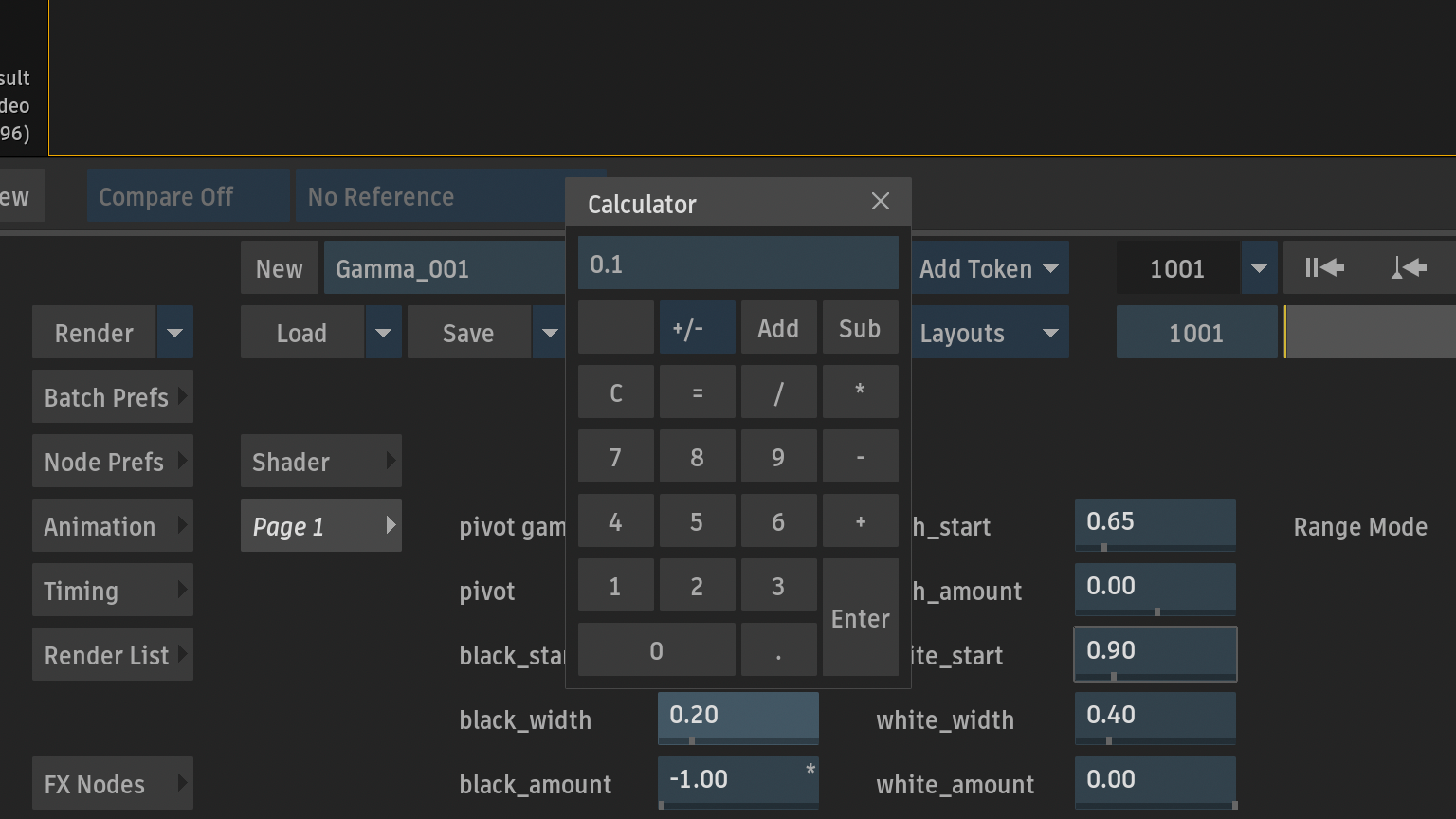Click the white_amount value field 0.00
The height and width of the screenshot is (819, 1456).
click(x=1156, y=782)
